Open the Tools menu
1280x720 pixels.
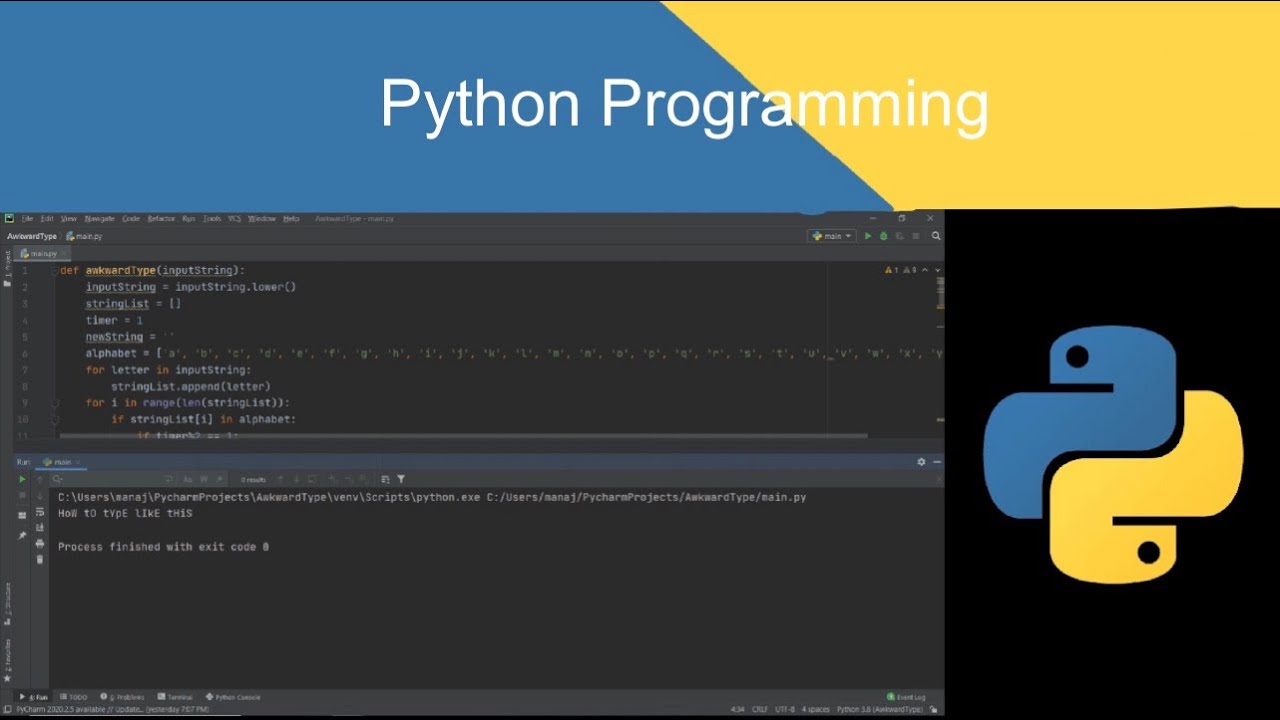(x=212, y=218)
